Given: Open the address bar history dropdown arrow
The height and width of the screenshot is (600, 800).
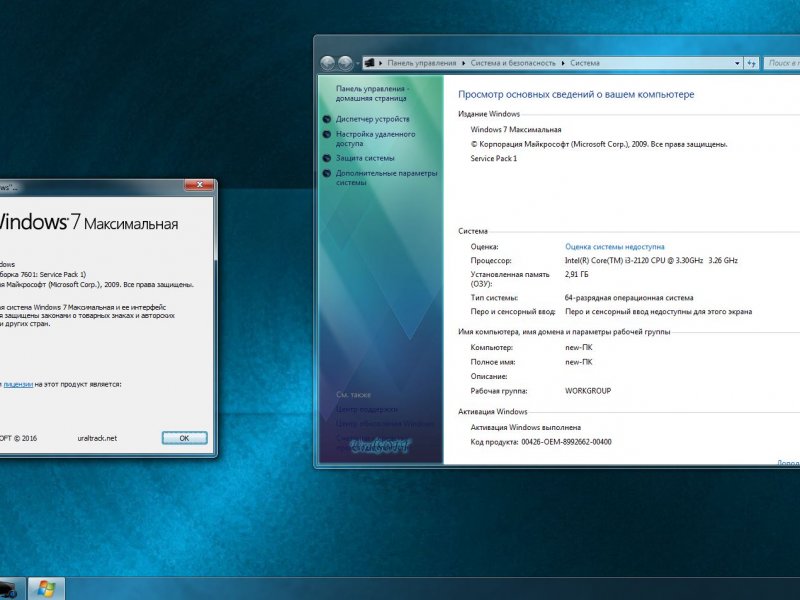Looking at the screenshot, I should tap(737, 63).
